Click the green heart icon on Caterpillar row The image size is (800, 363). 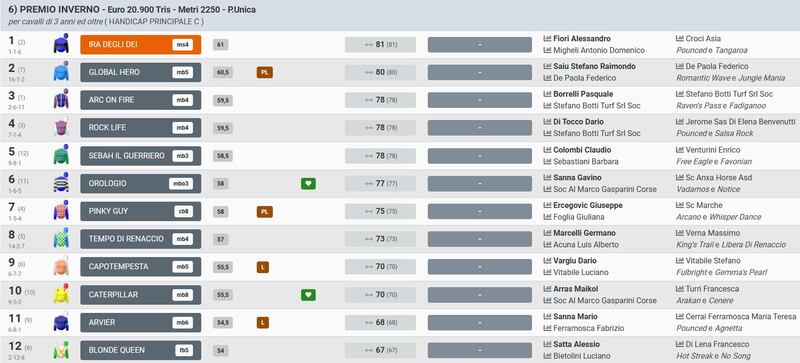coord(308,295)
